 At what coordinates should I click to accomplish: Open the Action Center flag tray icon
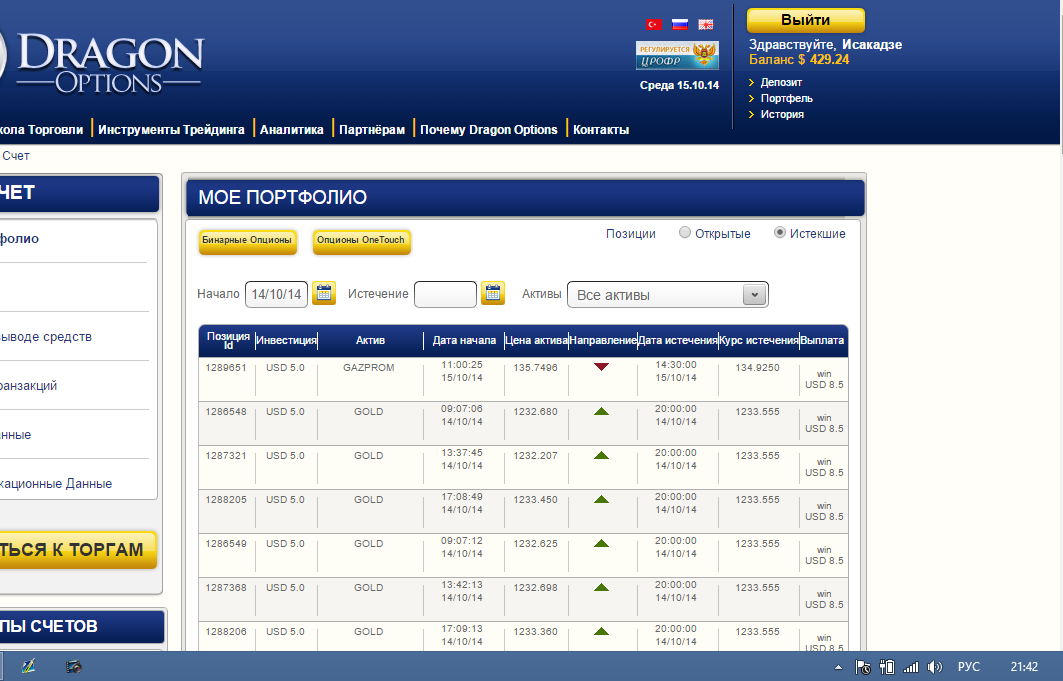(x=863, y=667)
